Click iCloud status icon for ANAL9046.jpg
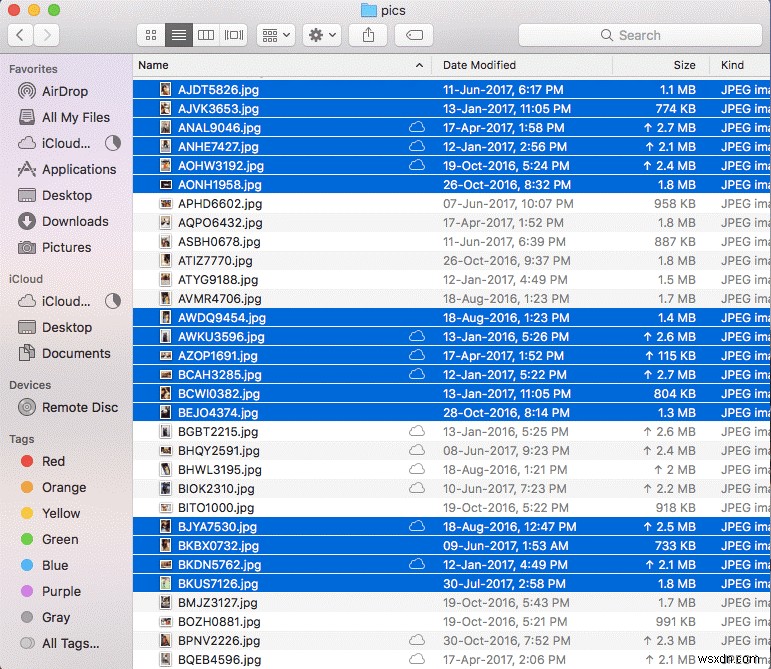The height and width of the screenshot is (669, 771). point(417,127)
